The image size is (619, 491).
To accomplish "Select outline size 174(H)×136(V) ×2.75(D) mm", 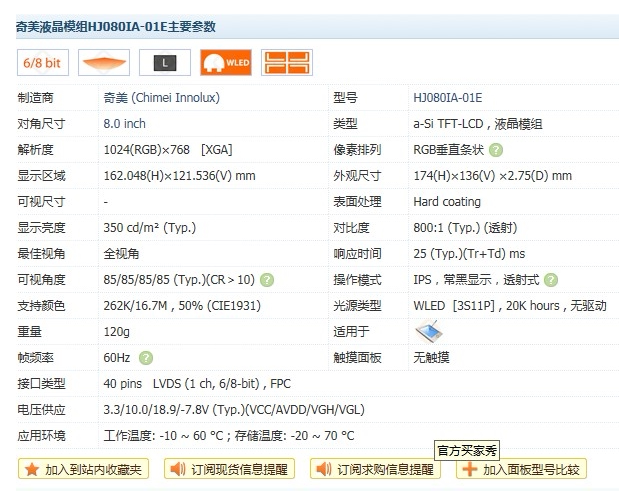I will point(492,176).
